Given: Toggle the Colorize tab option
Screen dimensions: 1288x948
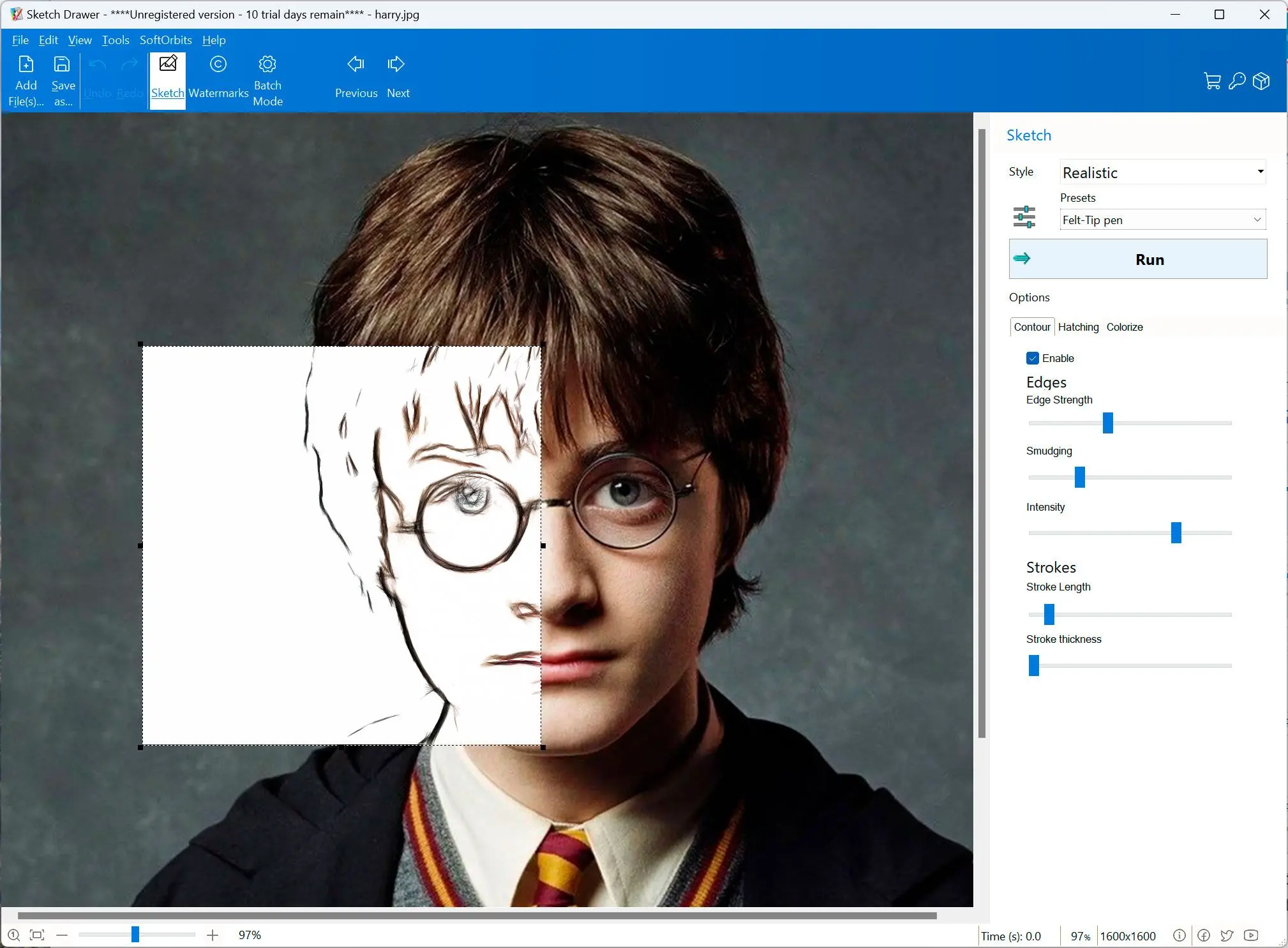Looking at the screenshot, I should (x=1124, y=327).
